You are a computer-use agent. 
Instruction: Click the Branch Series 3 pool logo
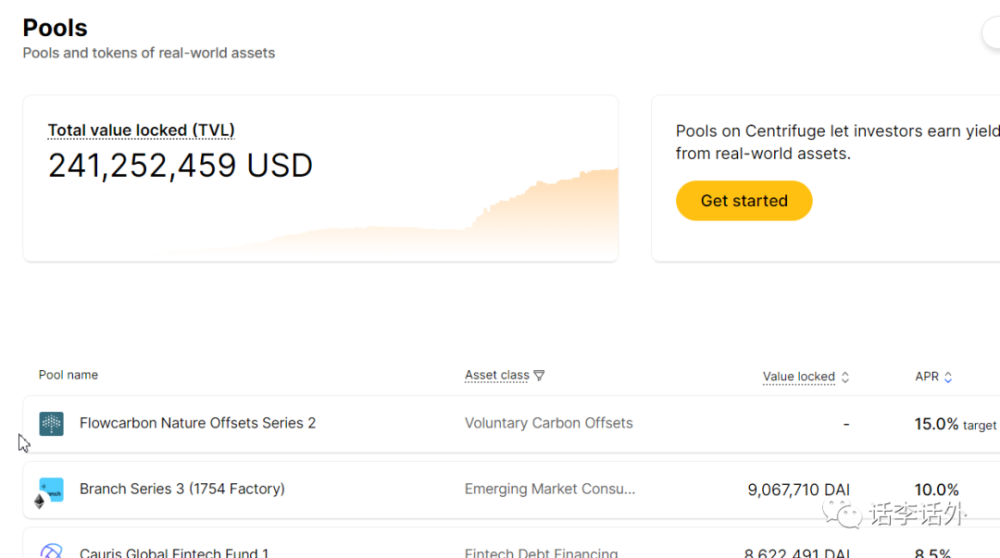click(51, 490)
